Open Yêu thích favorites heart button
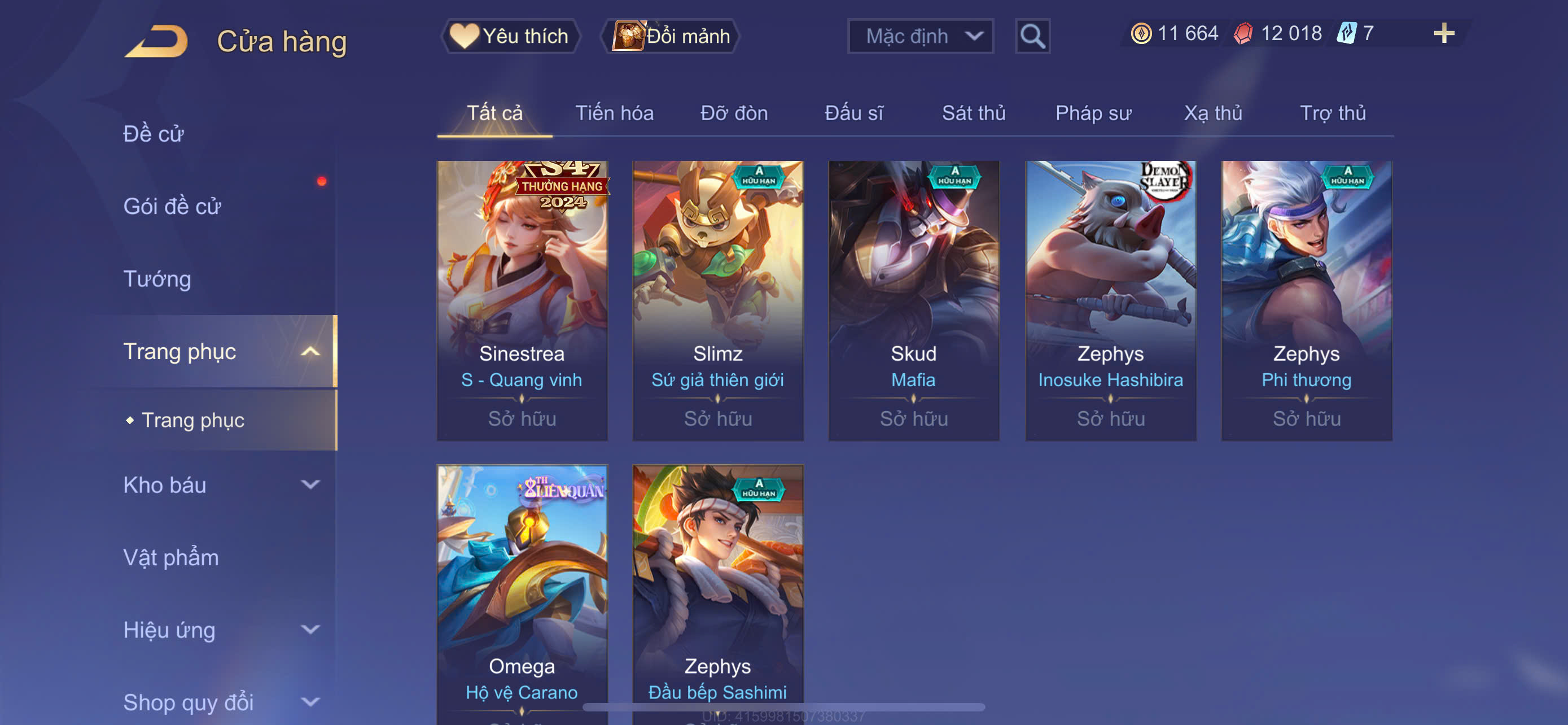Viewport: 1568px width, 725px height. [x=510, y=36]
